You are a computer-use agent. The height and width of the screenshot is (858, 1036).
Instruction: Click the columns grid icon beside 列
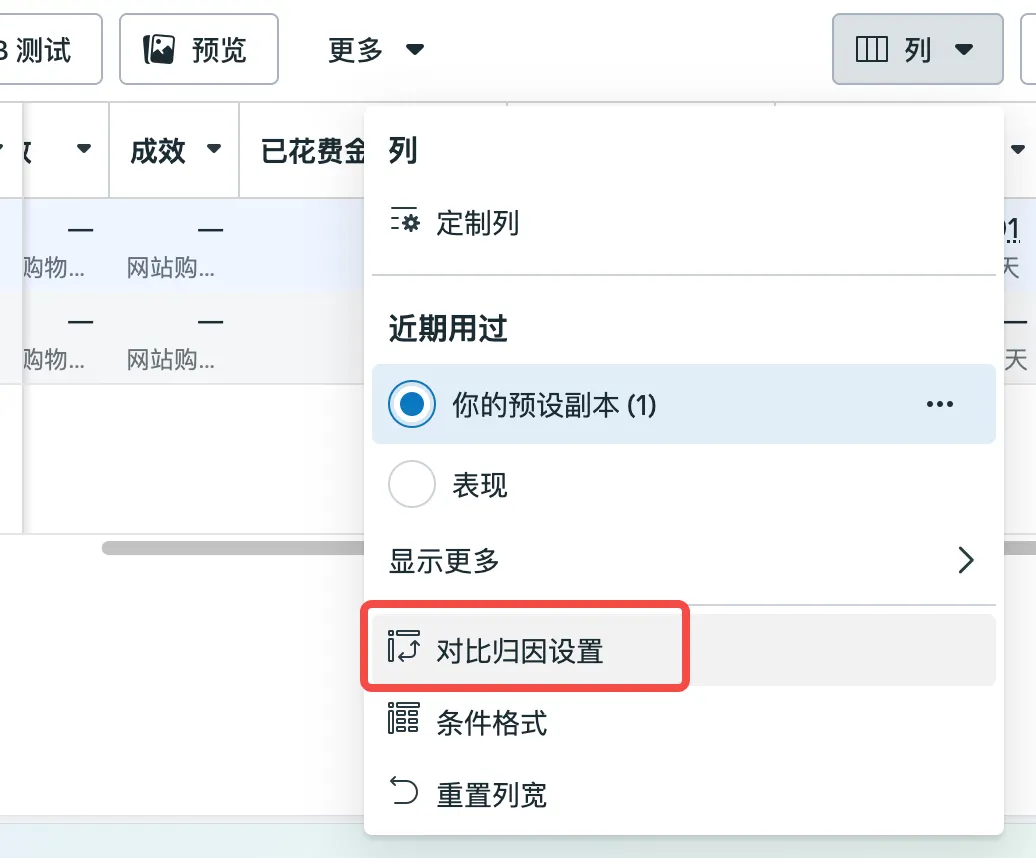(871, 50)
